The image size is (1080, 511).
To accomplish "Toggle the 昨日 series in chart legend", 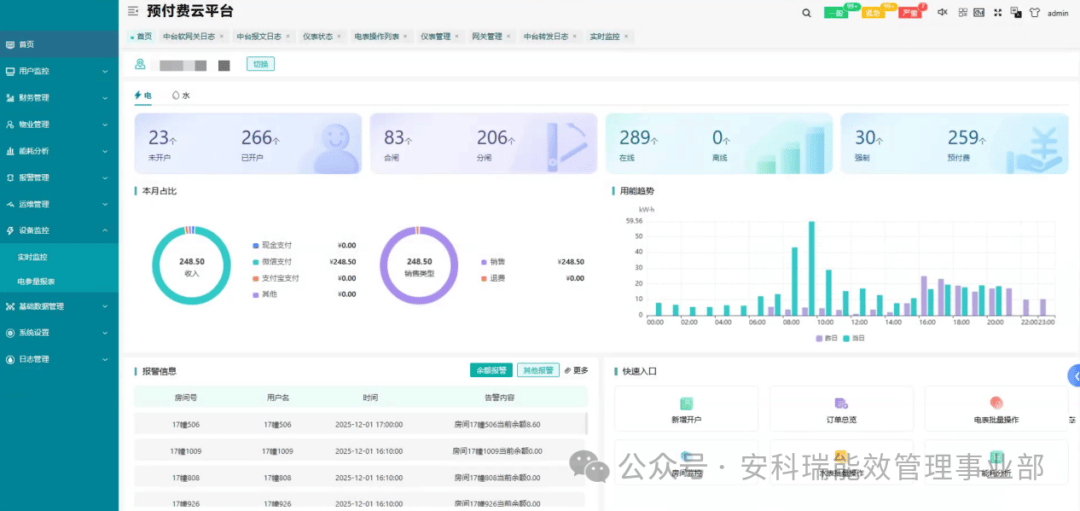I will click(x=826, y=338).
